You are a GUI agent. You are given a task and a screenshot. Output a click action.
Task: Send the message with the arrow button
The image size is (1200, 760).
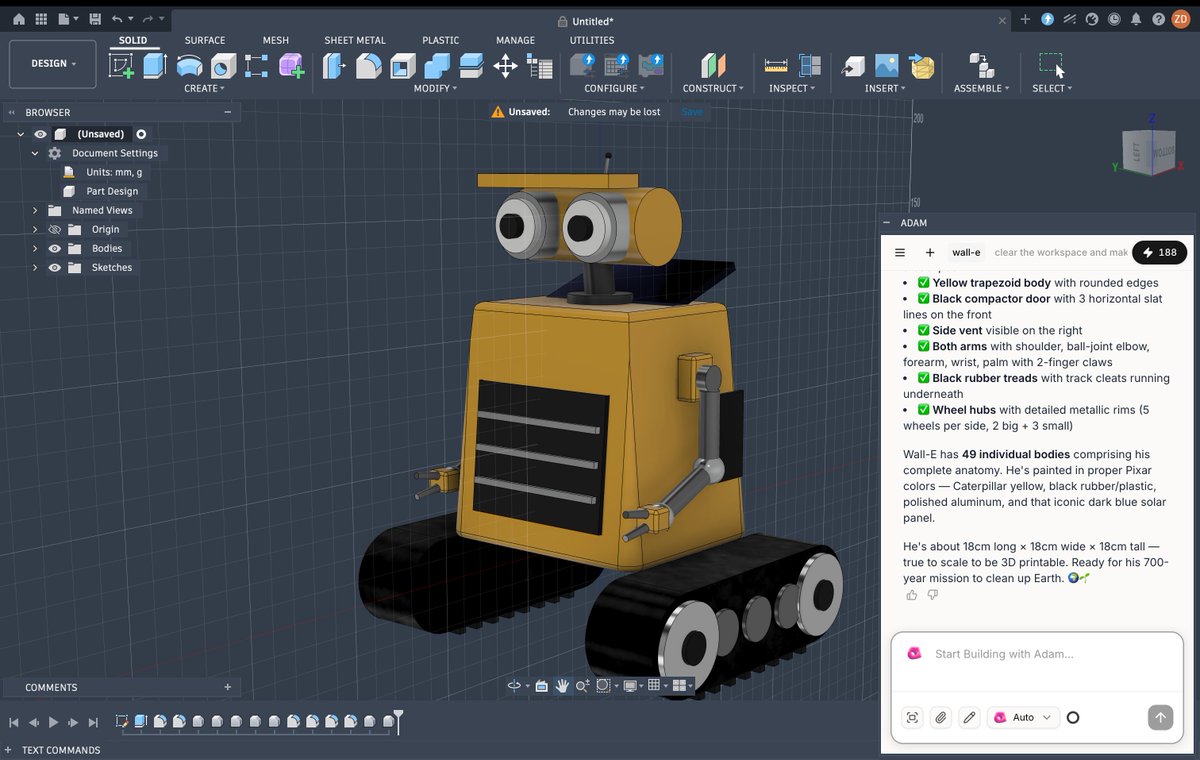pyautogui.click(x=1160, y=717)
